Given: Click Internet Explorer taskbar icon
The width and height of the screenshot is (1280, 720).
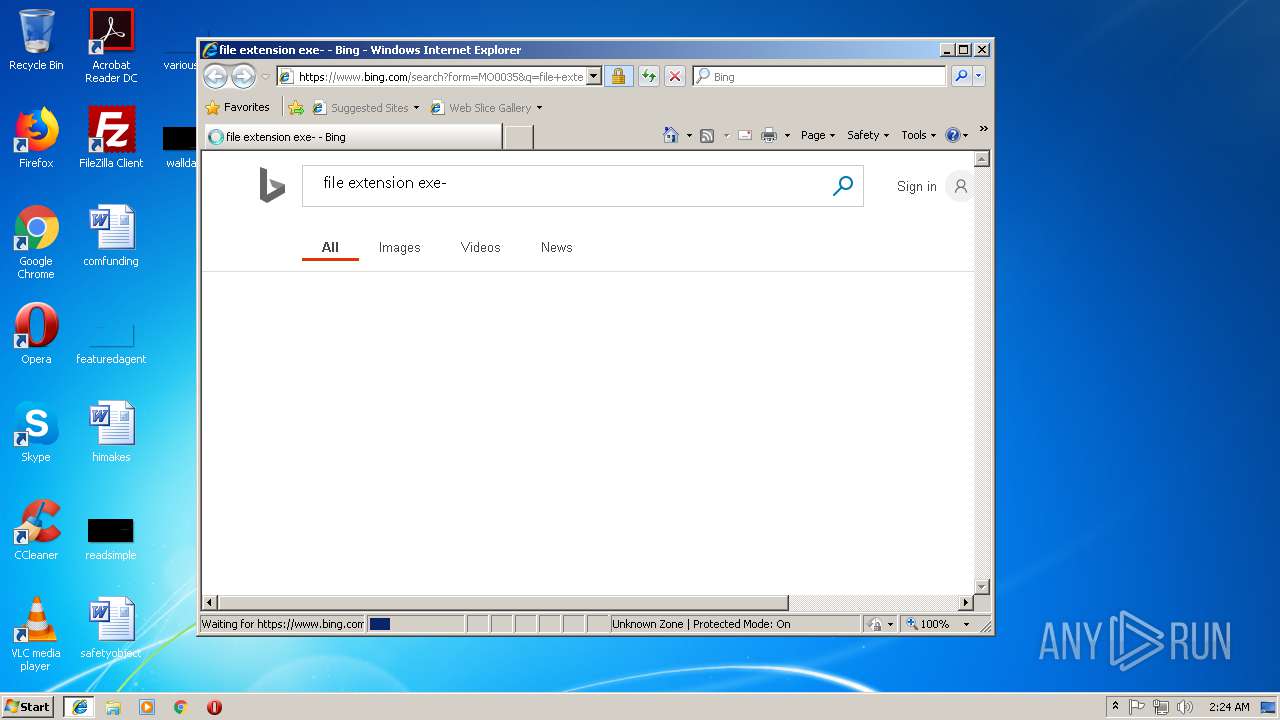Looking at the screenshot, I should pyautogui.click(x=79, y=706).
